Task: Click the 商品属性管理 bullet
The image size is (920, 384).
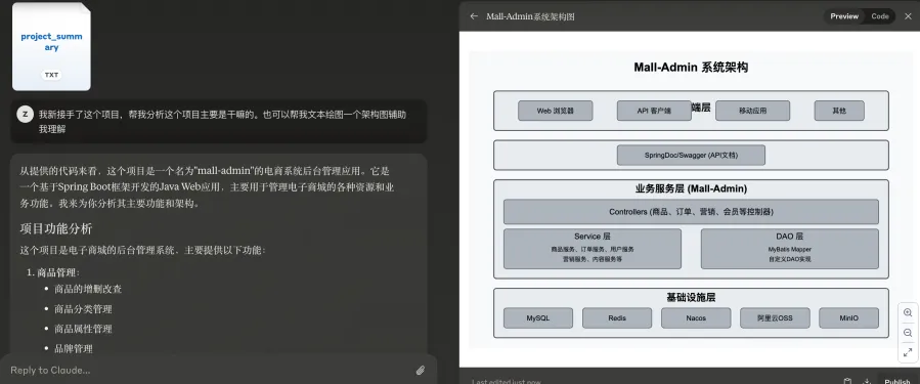Action: pyautogui.click(x=83, y=329)
